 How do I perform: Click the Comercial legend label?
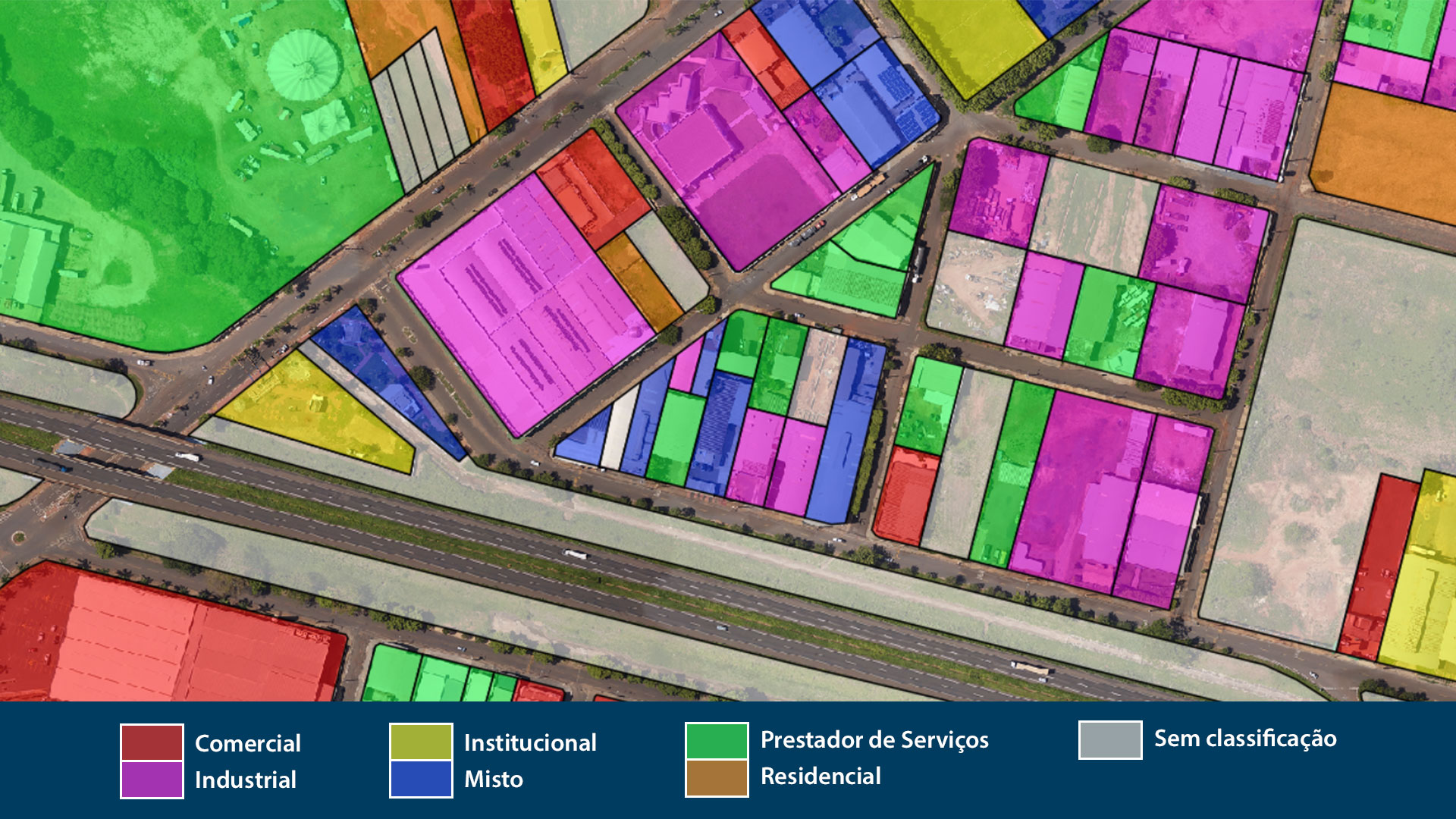(x=248, y=743)
